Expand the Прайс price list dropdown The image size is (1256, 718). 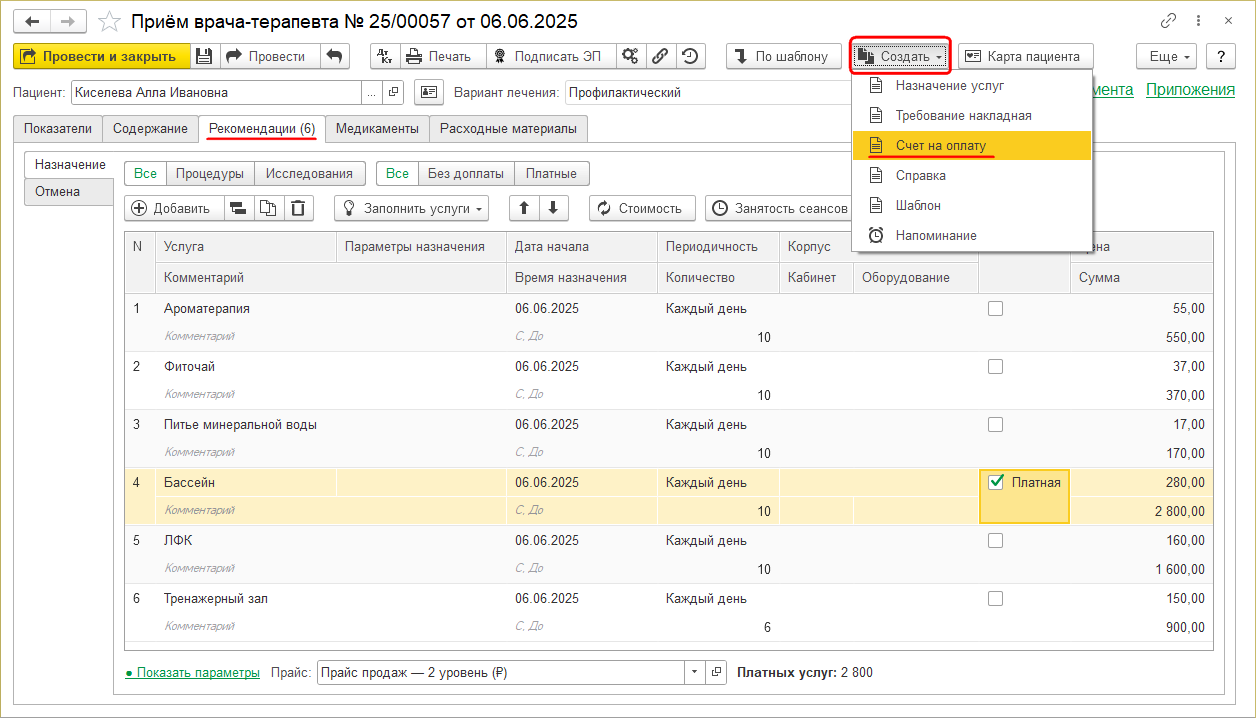point(695,673)
